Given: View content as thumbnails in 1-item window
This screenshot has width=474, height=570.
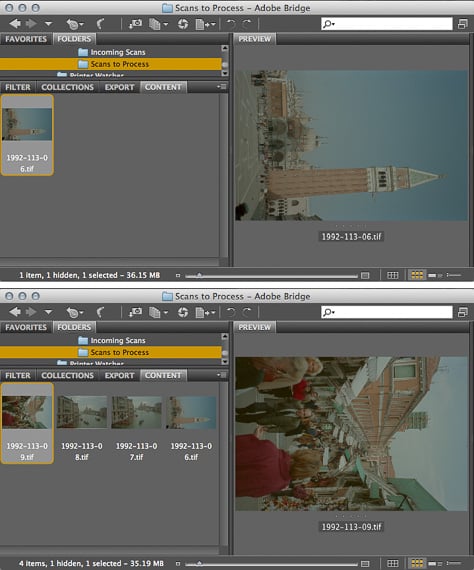Looking at the screenshot, I should click(417, 275).
